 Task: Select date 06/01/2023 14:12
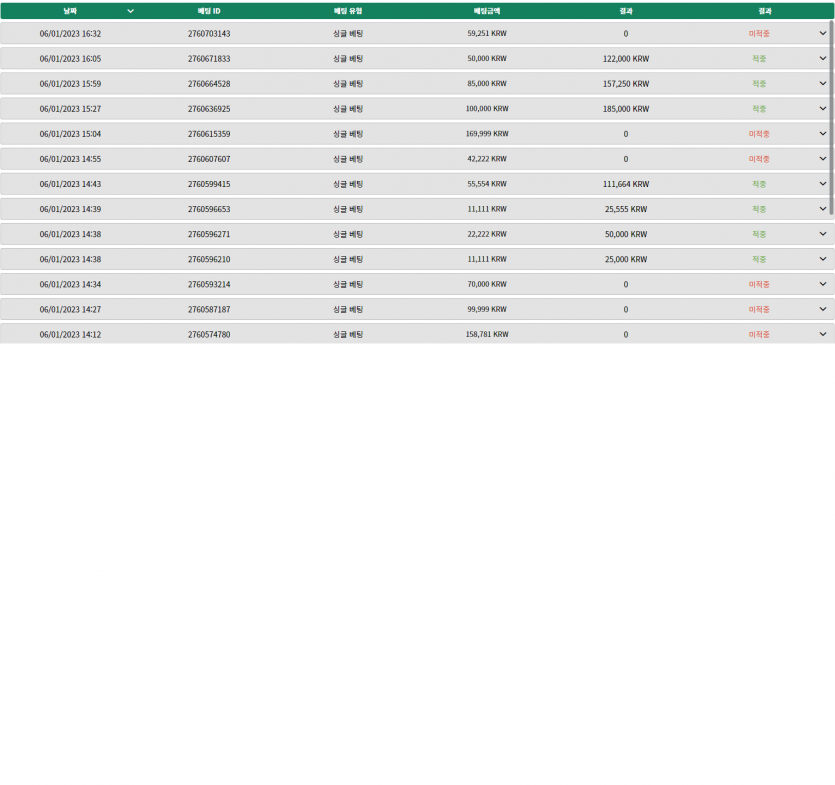tap(70, 334)
